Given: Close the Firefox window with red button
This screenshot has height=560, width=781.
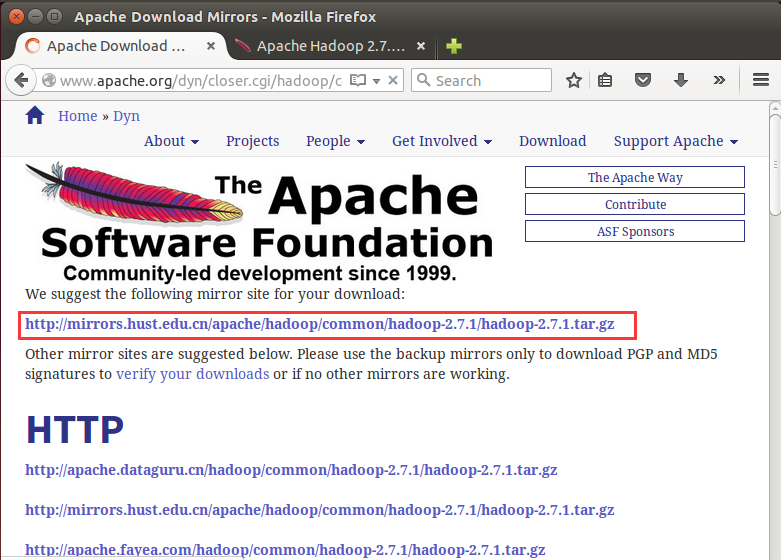Looking at the screenshot, I should coord(16,16).
